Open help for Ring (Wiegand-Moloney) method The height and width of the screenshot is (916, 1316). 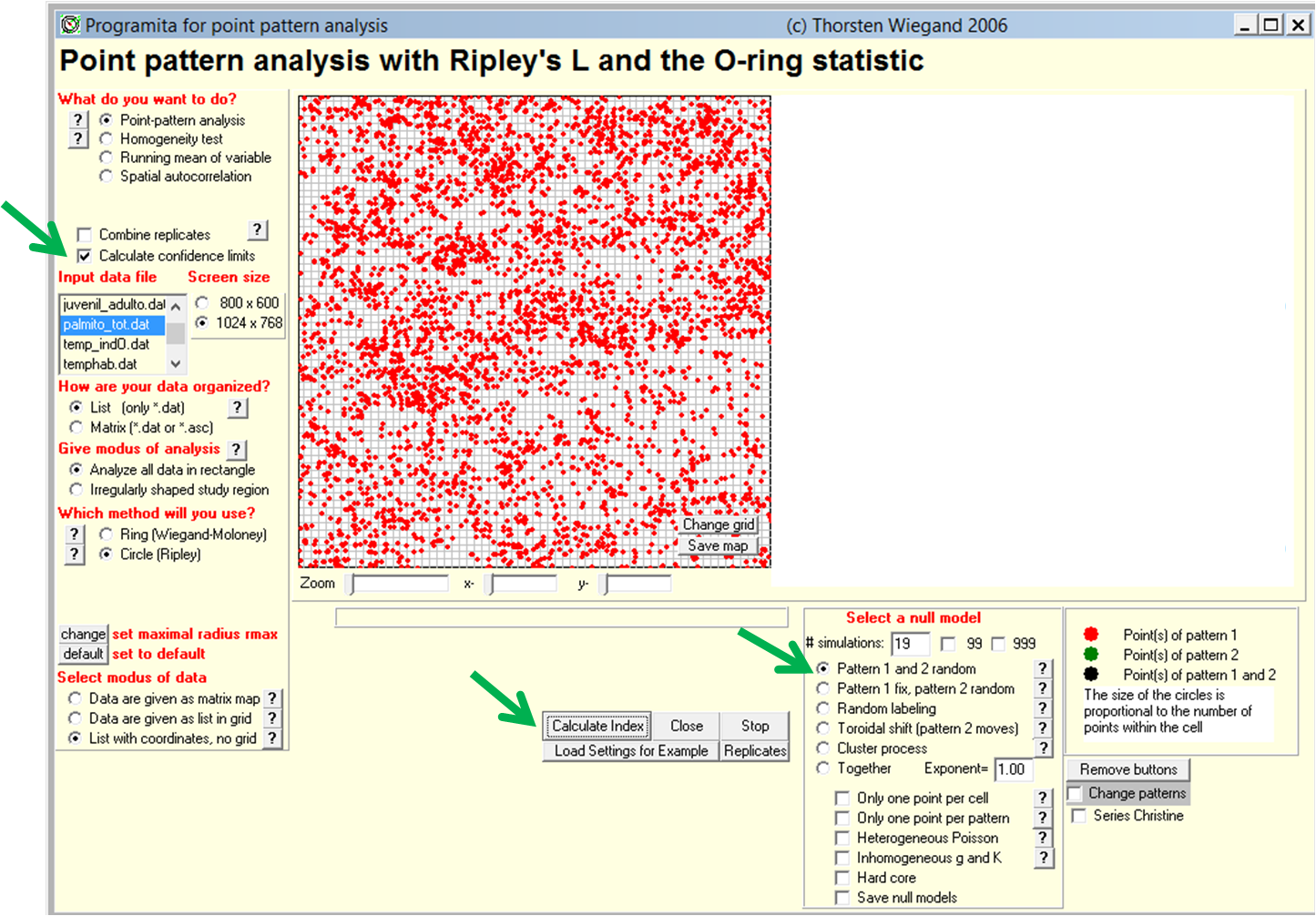click(75, 534)
